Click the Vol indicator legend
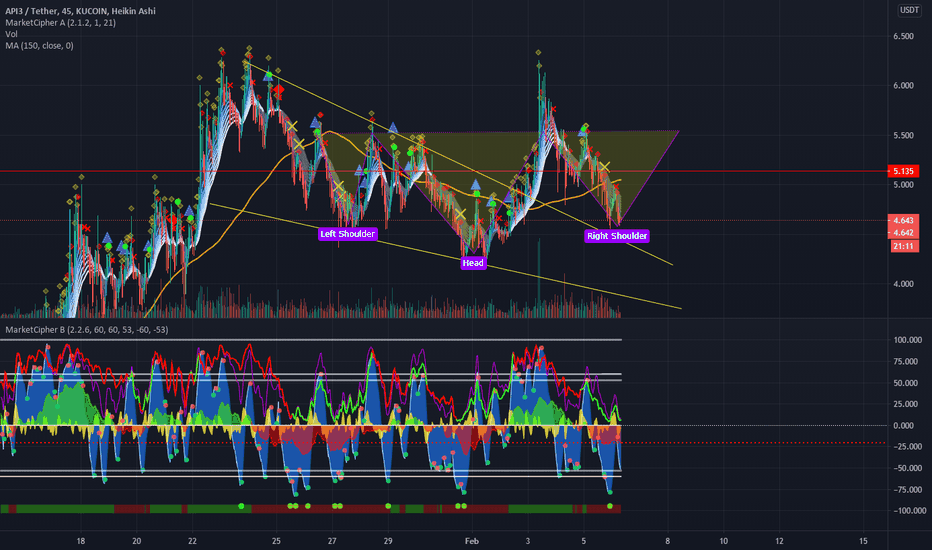The width and height of the screenshot is (932, 550). 11,34
